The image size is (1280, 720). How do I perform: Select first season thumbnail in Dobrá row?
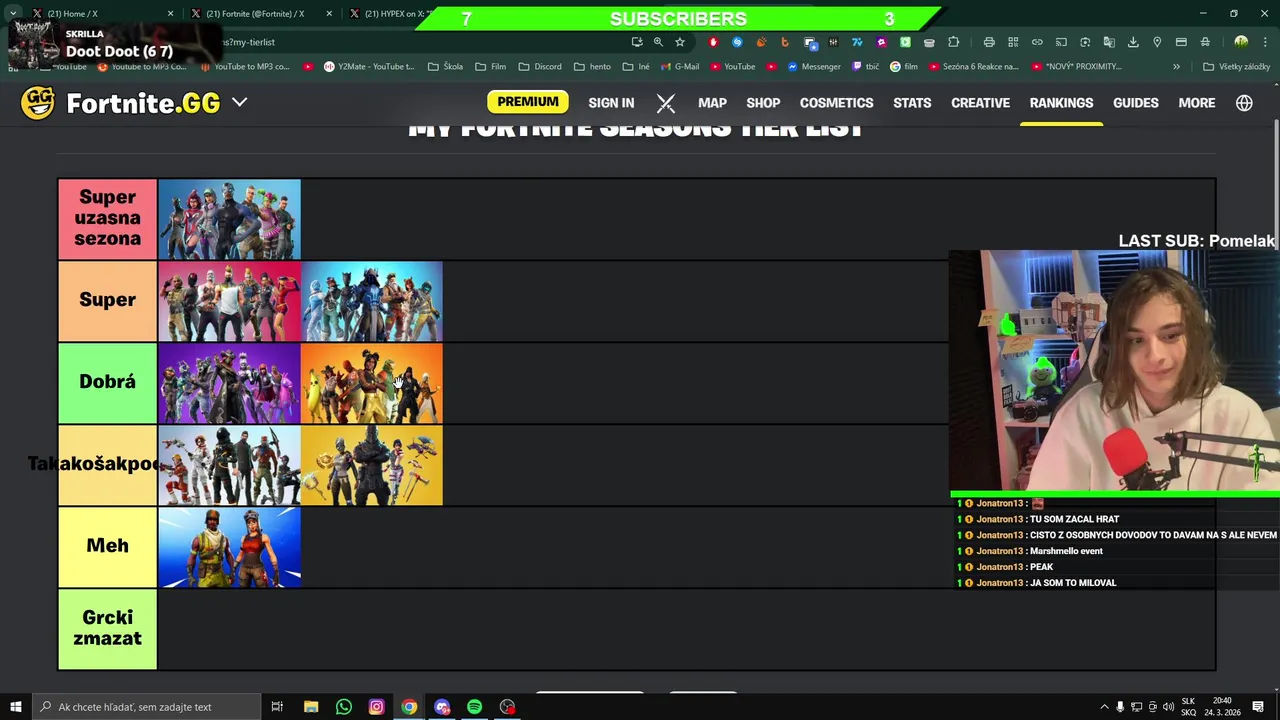(229, 383)
